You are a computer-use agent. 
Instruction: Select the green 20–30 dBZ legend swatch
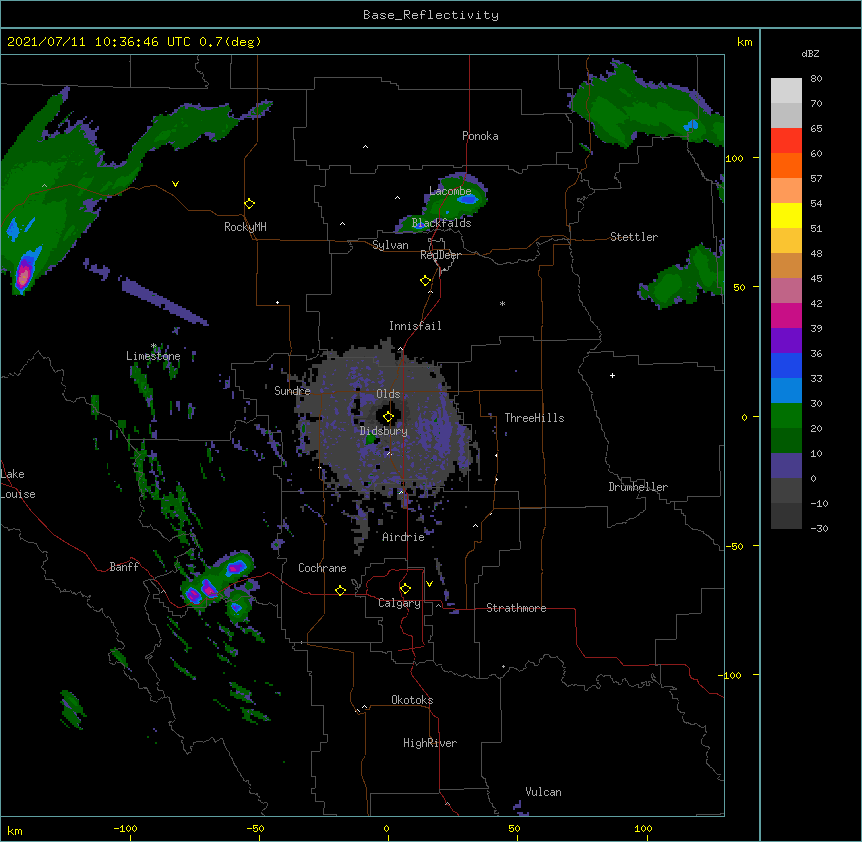pyautogui.click(x=786, y=416)
